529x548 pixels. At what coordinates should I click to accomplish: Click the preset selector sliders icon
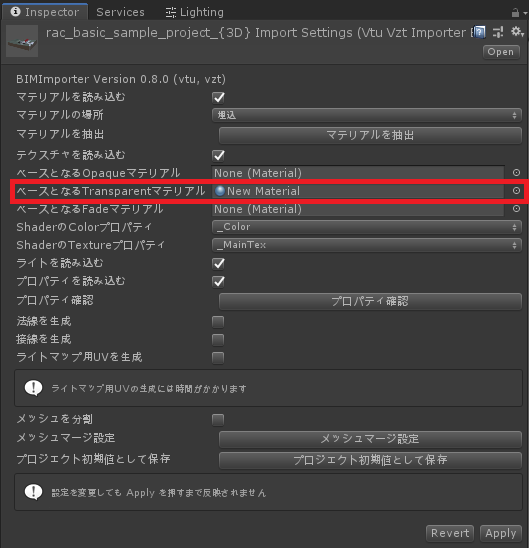tap(498, 32)
